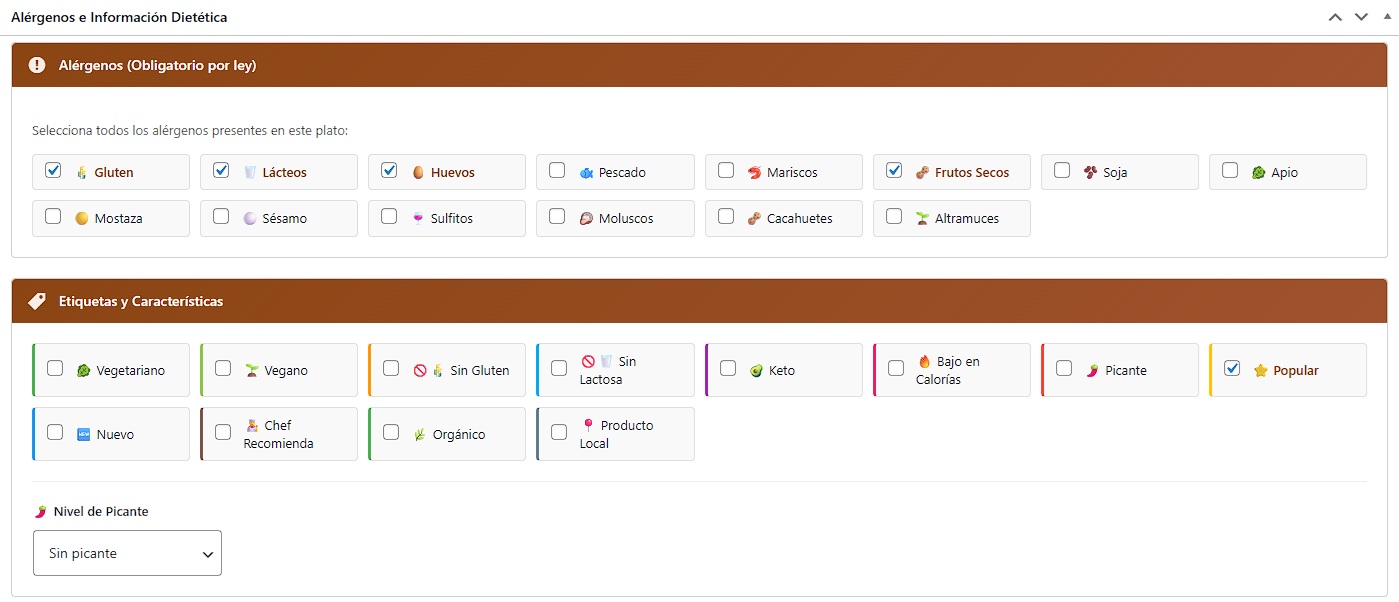This screenshot has width=1399, height=602.
Task: Enable the Mostaza allergen checkbox
Action: coord(52,218)
